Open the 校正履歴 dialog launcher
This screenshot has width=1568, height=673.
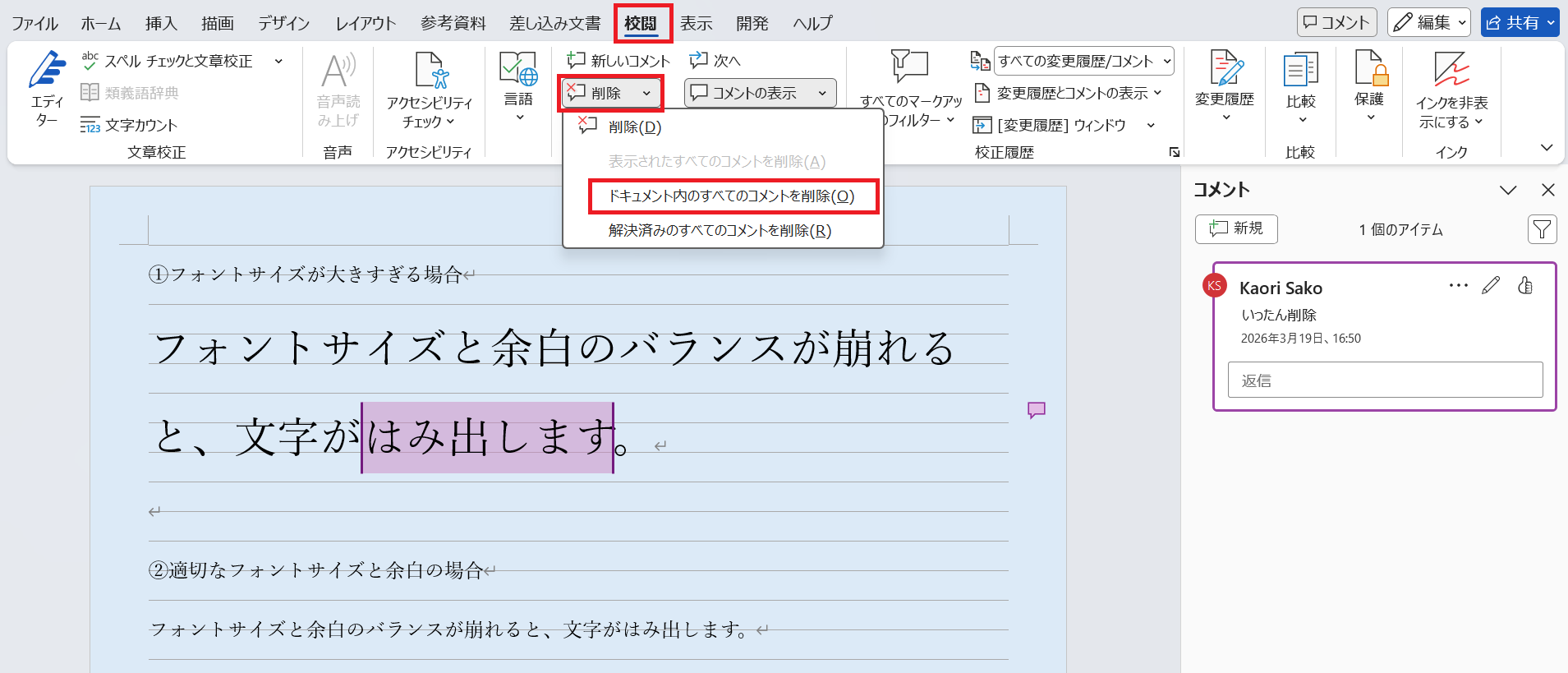click(x=1175, y=152)
